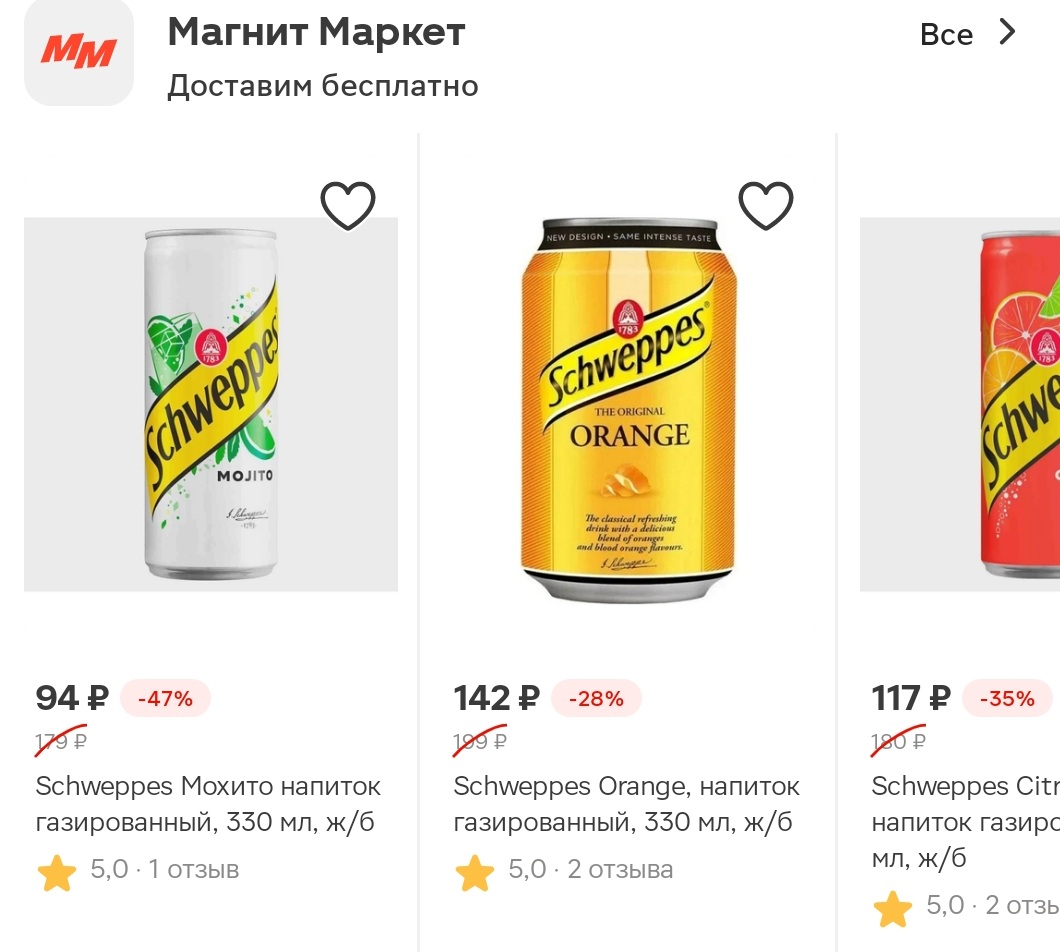Screen dimensions: 1060x952
Task: Open Schweppes Orange product title
Action: point(626,805)
